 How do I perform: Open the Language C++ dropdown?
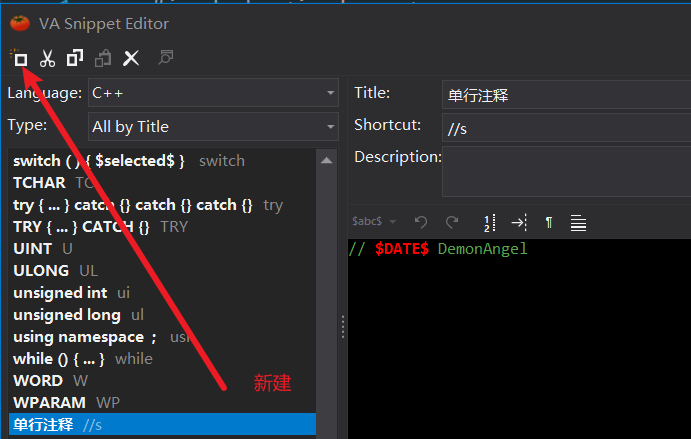(213, 93)
